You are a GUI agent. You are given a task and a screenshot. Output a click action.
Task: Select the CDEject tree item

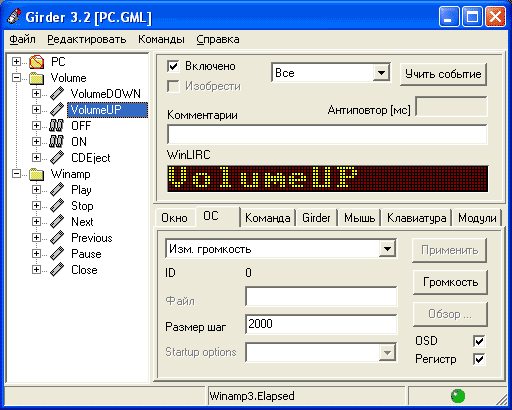coord(91,158)
